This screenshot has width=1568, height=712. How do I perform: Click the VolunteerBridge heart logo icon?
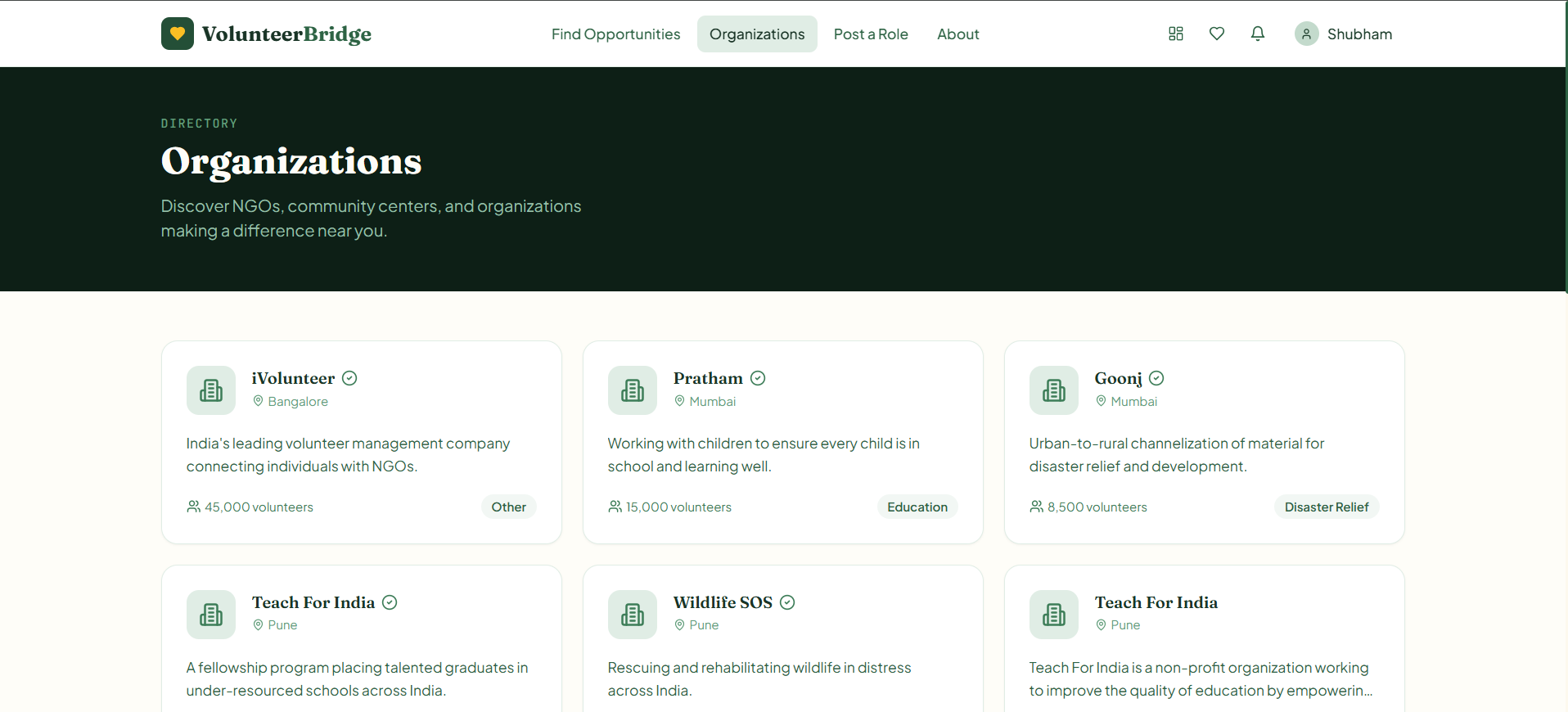(x=178, y=34)
